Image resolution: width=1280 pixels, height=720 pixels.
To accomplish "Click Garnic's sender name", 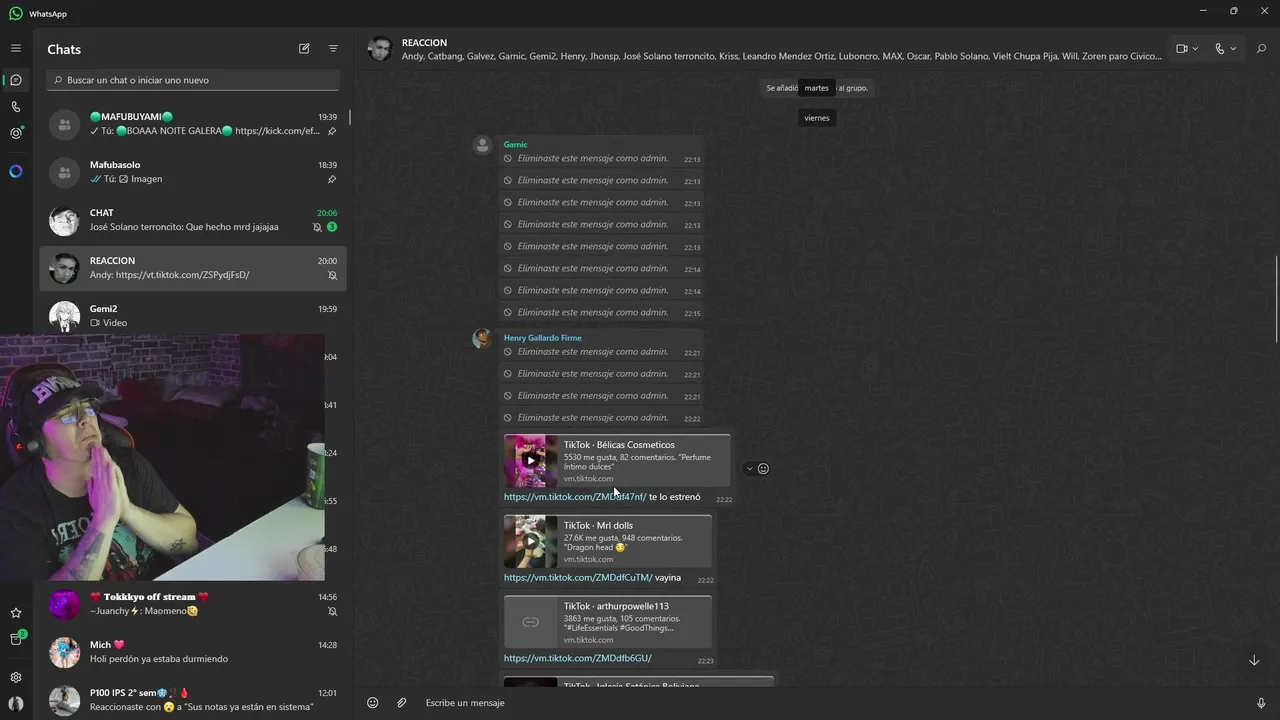I will 515,145.
